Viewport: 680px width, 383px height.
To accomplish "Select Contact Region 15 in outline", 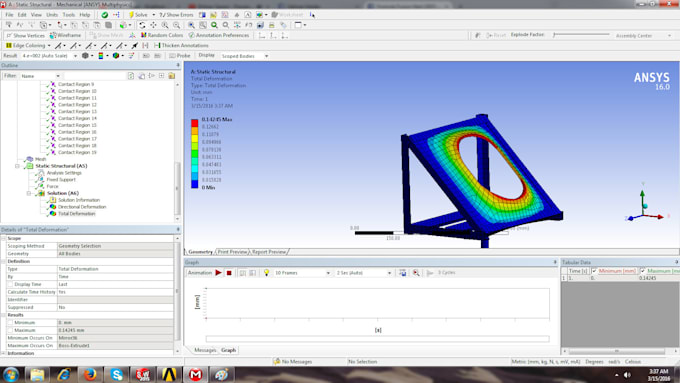I will coord(77,125).
